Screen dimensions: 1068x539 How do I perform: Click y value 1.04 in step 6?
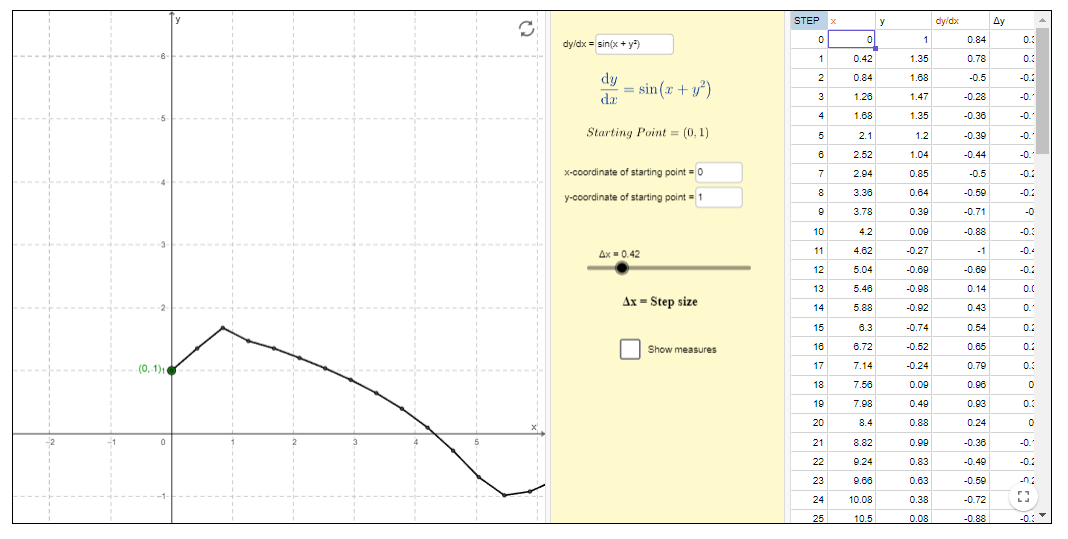[x=903, y=155]
